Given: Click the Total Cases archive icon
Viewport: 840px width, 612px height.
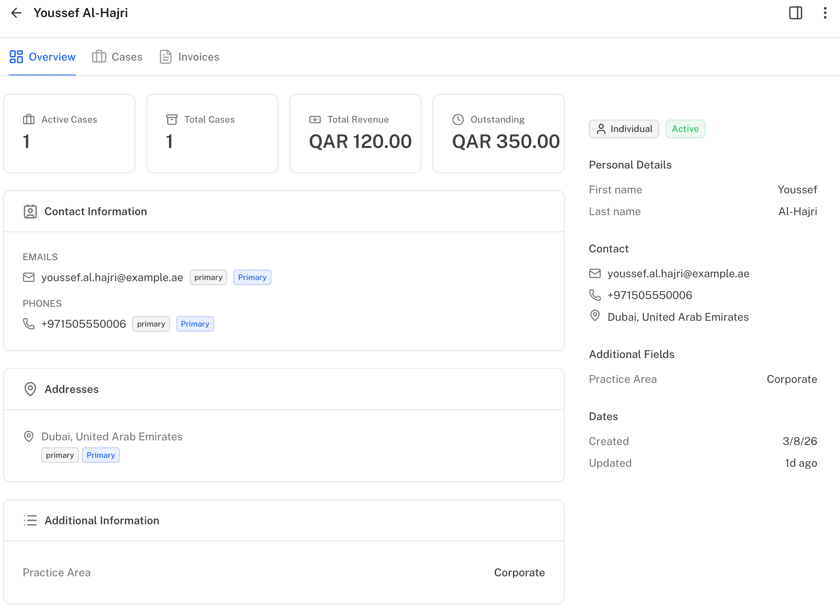Looking at the screenshot, I should click(x=171, y=120).
